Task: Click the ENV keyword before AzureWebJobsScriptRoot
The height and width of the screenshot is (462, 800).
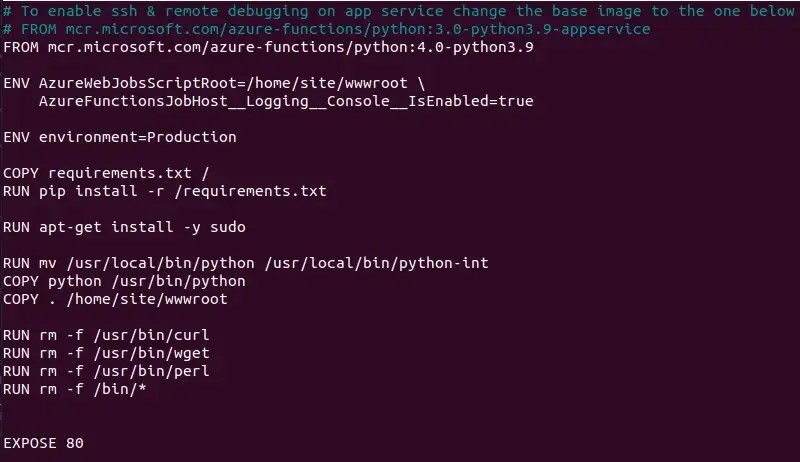Action: pos(16,83)
